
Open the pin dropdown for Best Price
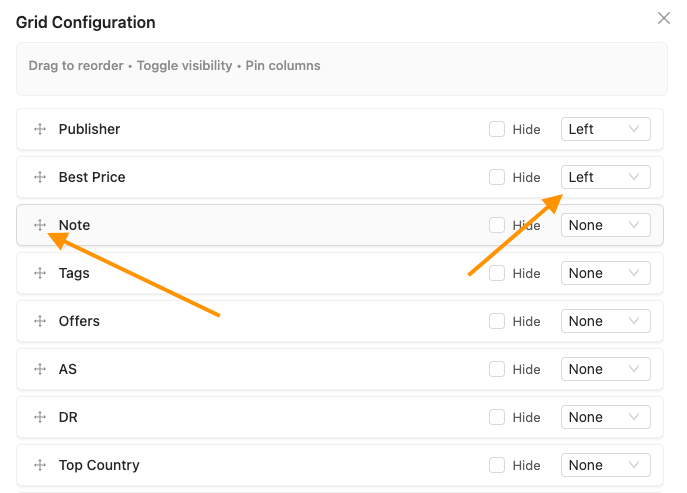[605, 177]
